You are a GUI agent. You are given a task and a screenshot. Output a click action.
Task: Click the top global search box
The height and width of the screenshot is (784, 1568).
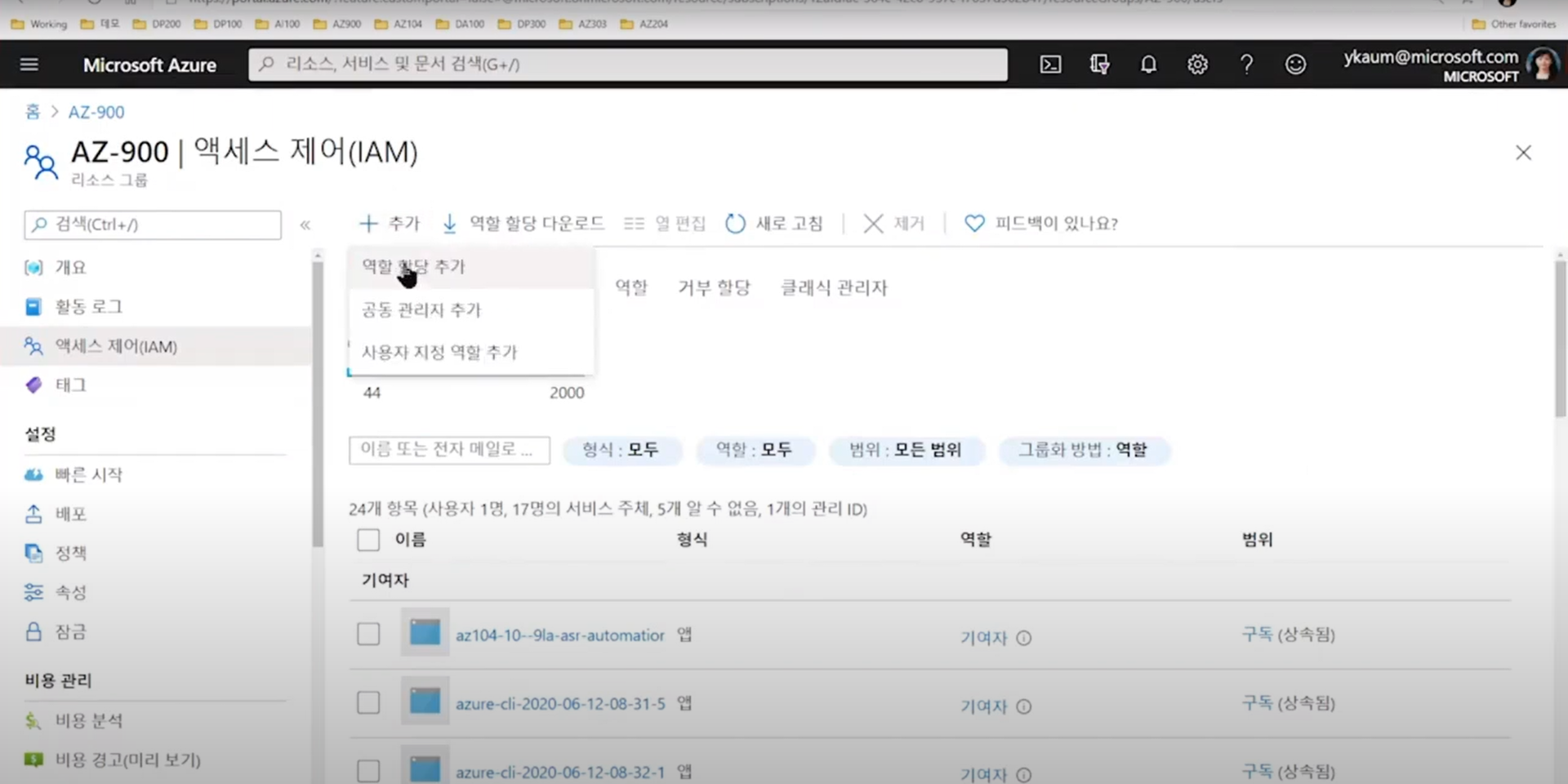pos(627,65)
